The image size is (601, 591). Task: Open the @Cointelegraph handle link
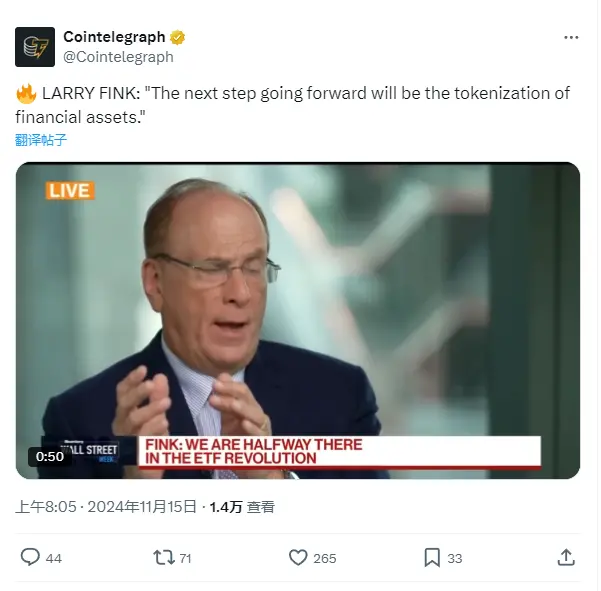[x=118, y=57]
